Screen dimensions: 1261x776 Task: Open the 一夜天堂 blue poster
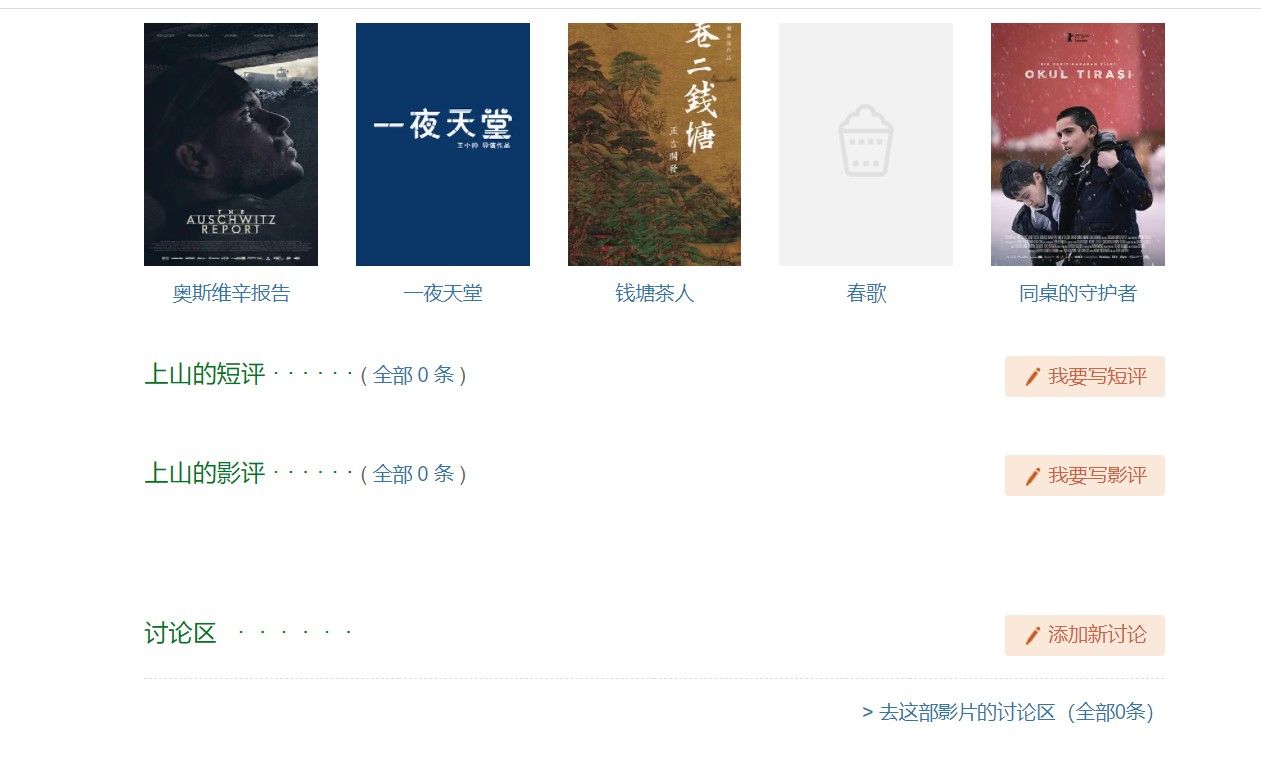click(443, 144)
